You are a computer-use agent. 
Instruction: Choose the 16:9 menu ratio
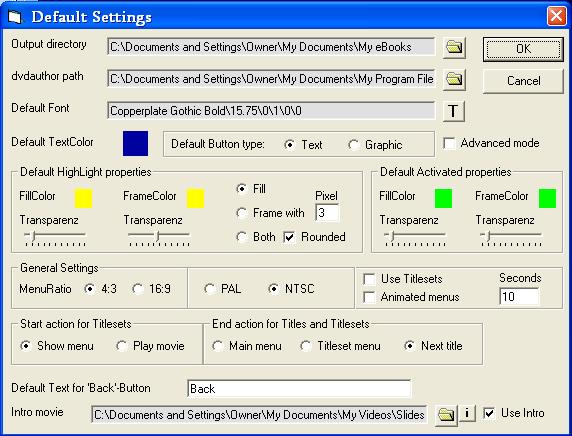coord(138,289)
